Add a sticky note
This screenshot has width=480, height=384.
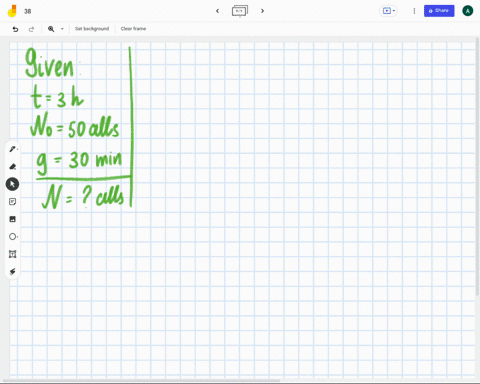[13, 202]
